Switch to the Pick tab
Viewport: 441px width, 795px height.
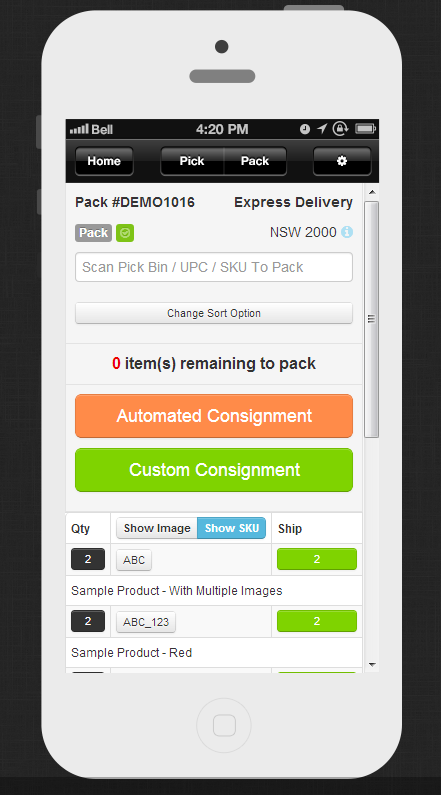click(192, 161)
